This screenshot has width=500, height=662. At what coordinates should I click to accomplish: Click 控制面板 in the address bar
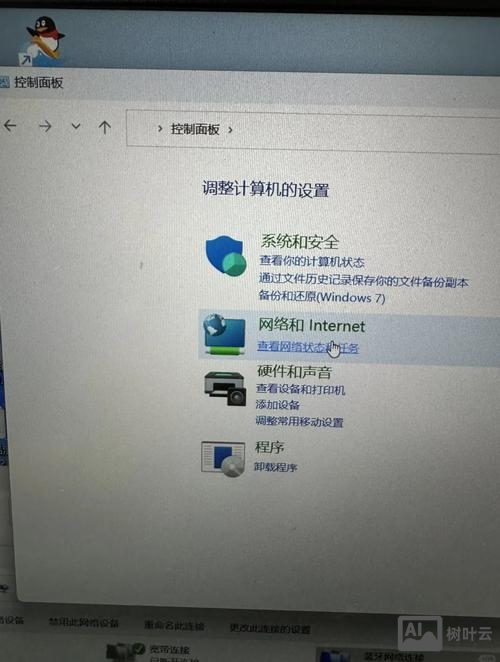pyautogui.click(x=195, y=129)
